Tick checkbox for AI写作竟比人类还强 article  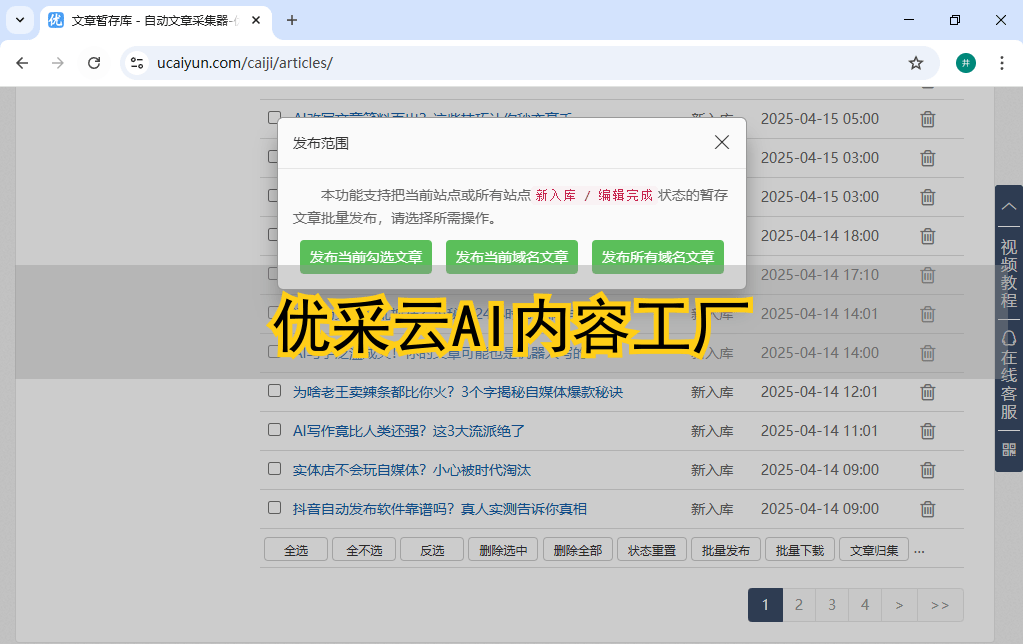(x=274, y=430)
